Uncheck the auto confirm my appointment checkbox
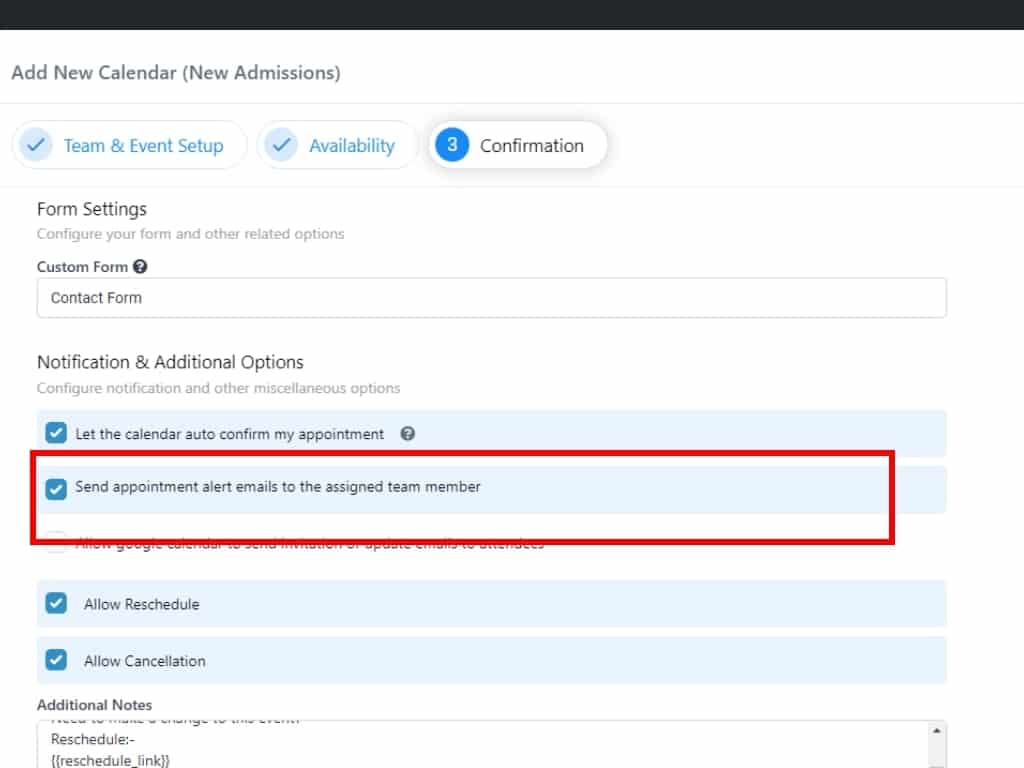 pyautogui.click(x=57, y=433)
